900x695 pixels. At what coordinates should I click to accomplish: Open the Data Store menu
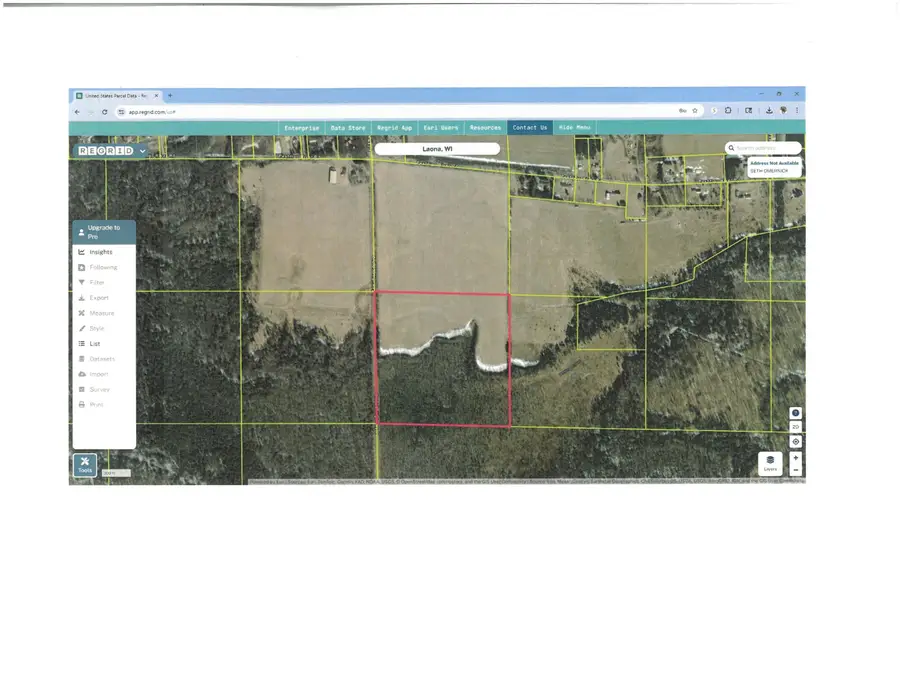pos(347,127)
